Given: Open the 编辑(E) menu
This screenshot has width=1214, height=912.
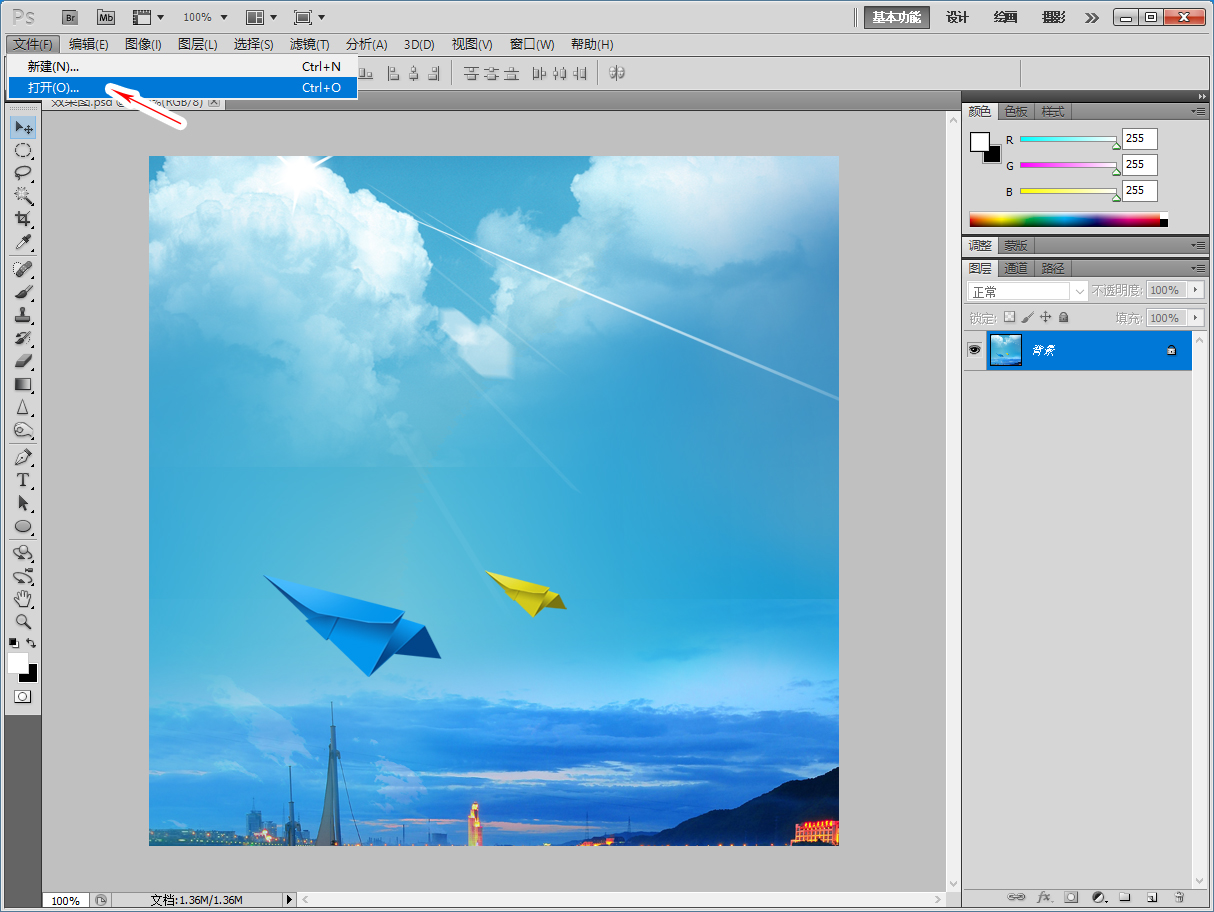Looking at the screenshot, I should click(89, 44).
